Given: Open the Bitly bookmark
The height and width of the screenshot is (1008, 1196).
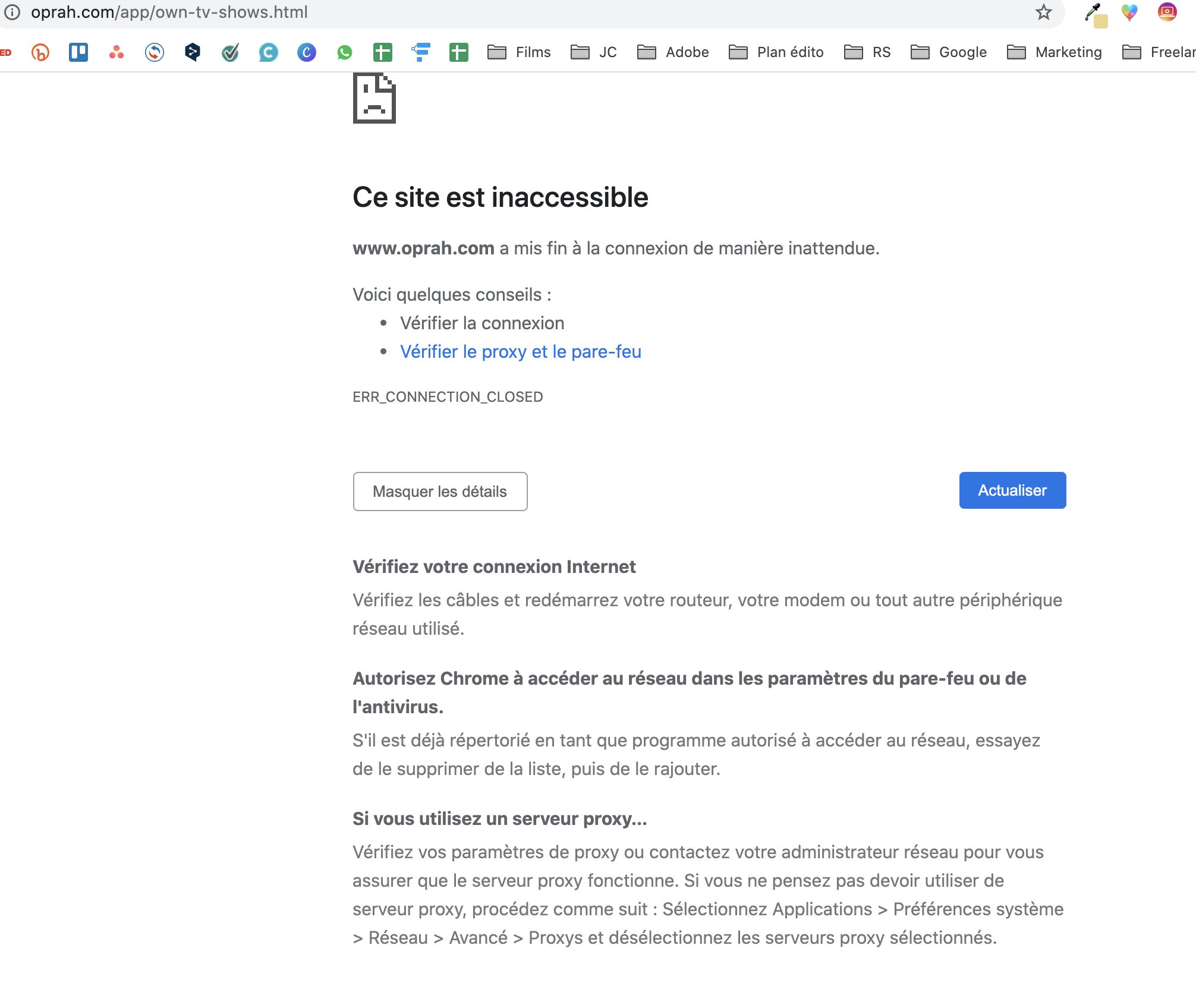Looking at the screenshot, I should point(39,52).
